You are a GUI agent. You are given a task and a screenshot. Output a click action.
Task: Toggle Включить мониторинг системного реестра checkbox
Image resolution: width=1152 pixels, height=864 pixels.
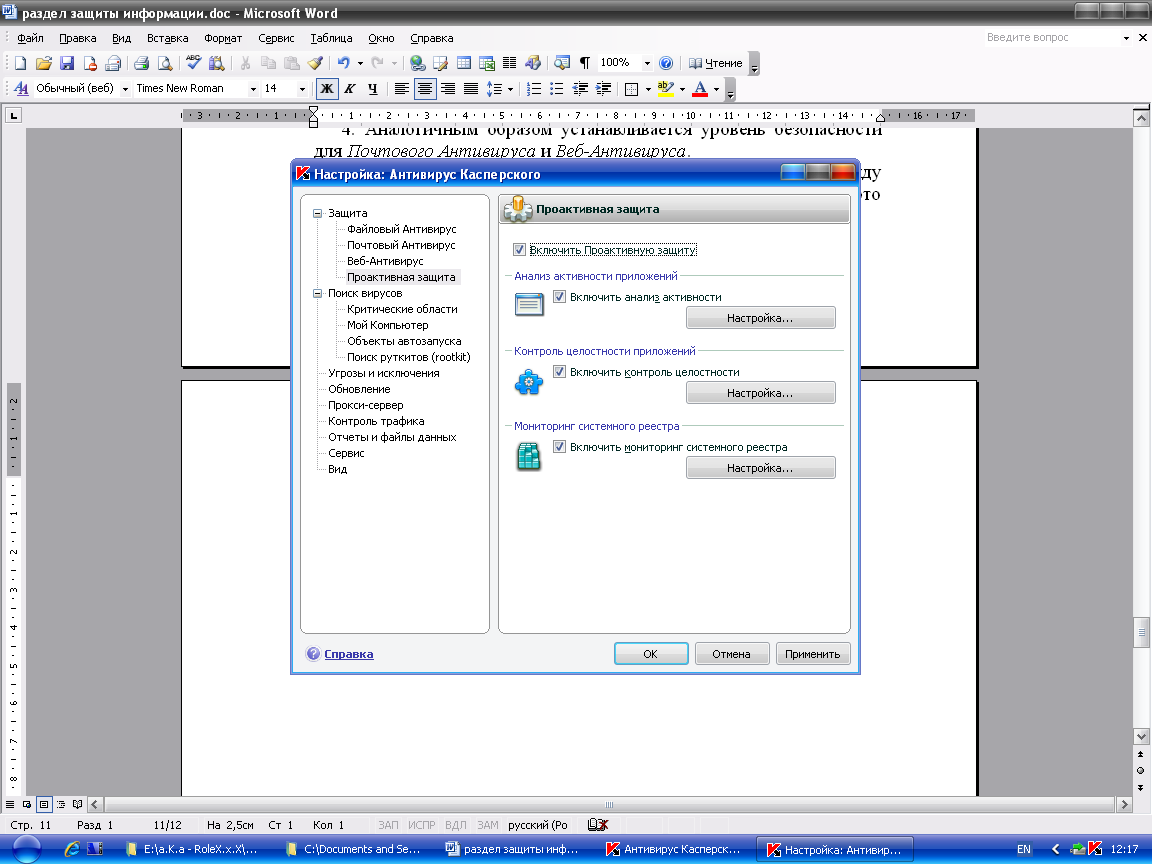coord(559,447)
